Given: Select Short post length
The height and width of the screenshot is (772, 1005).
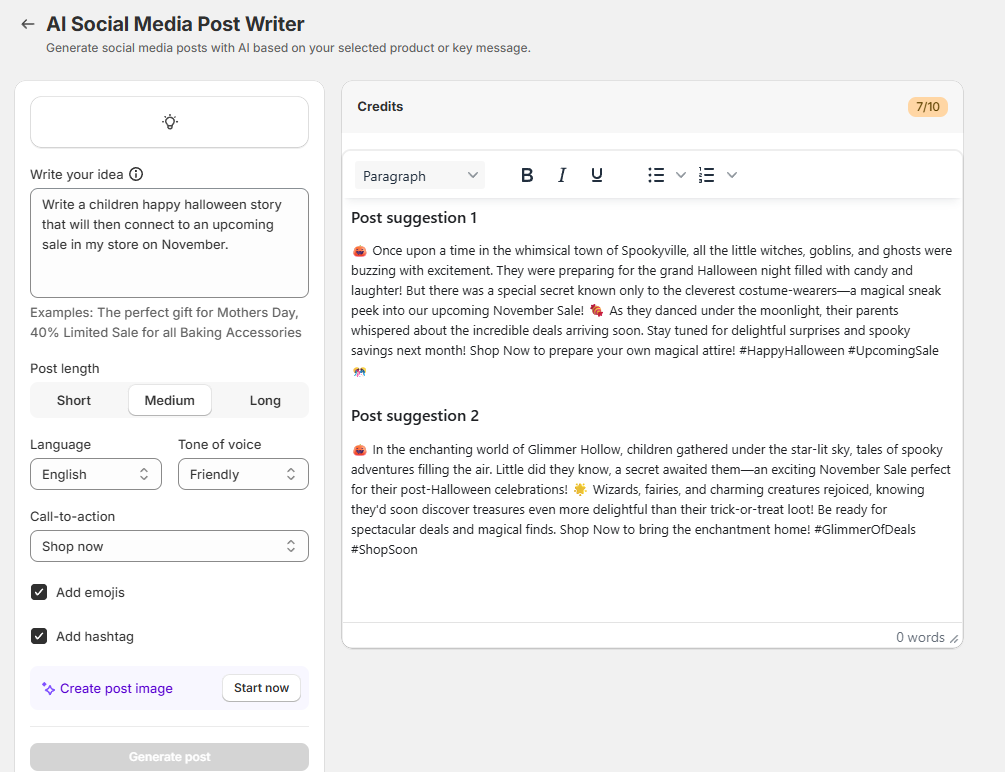Looking at the screenshot, I should (x=74, y=400).
